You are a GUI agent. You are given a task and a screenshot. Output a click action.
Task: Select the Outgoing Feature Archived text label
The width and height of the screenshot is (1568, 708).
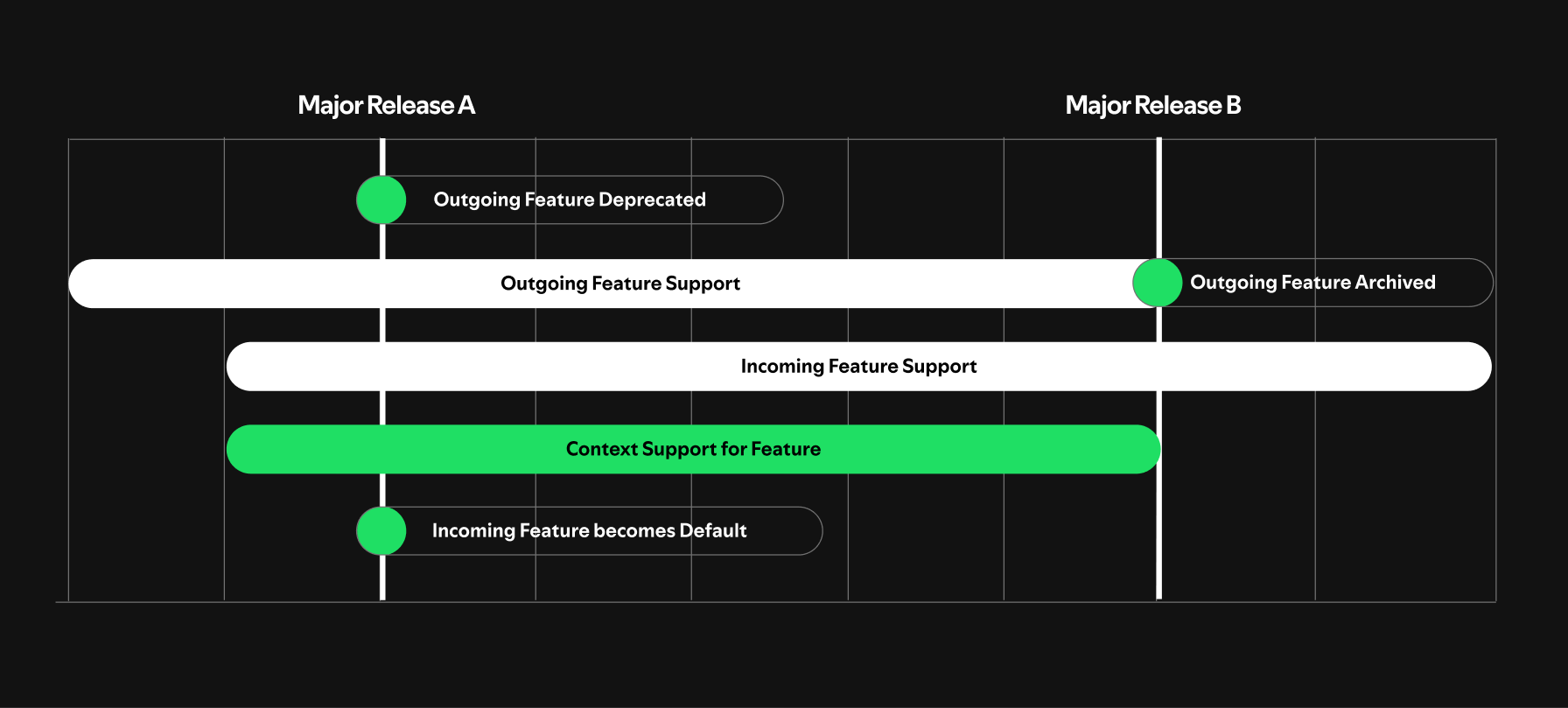tap(1312, 283)
